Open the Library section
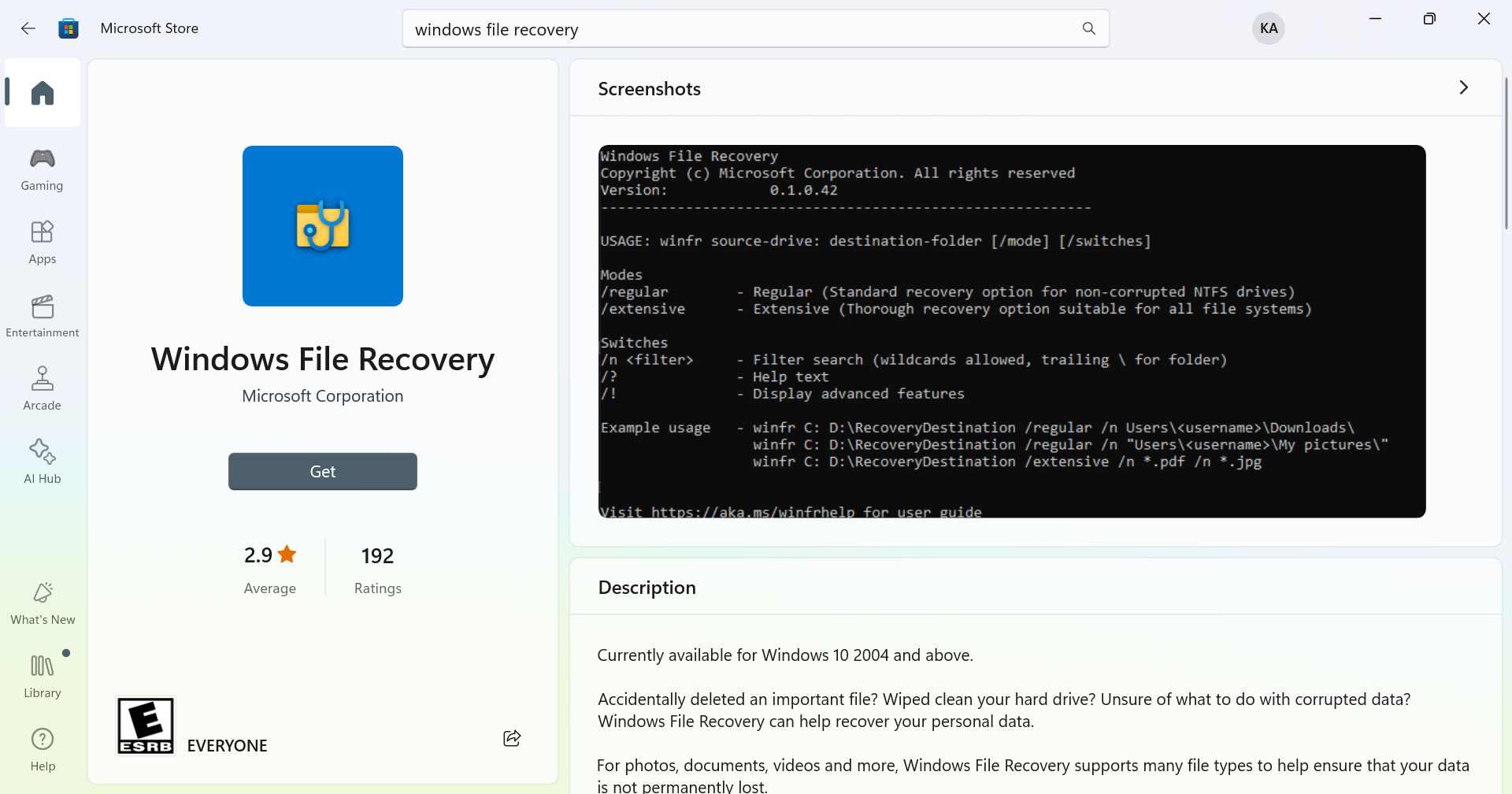This screenshot has height=794, width=1512. 43,677
